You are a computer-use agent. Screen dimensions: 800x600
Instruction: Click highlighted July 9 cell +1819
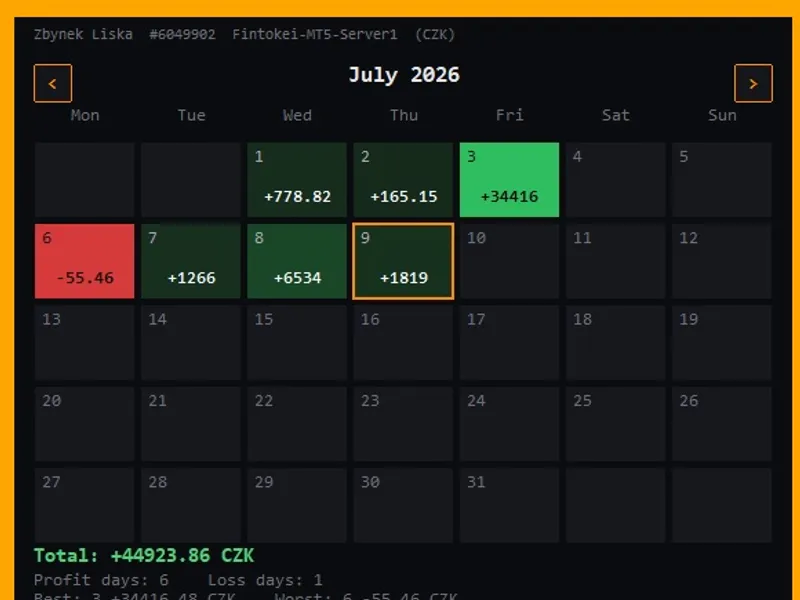[x=403, y=261]
